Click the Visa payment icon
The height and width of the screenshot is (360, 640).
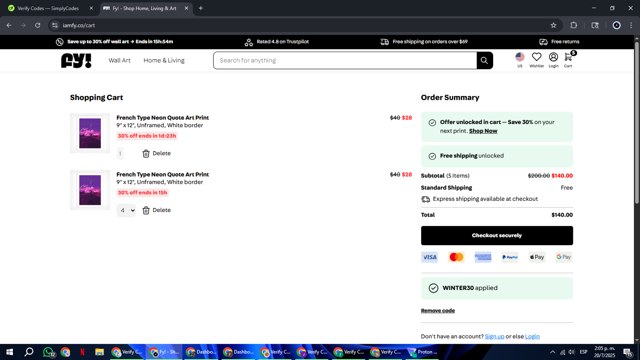(x=429, y=257)
